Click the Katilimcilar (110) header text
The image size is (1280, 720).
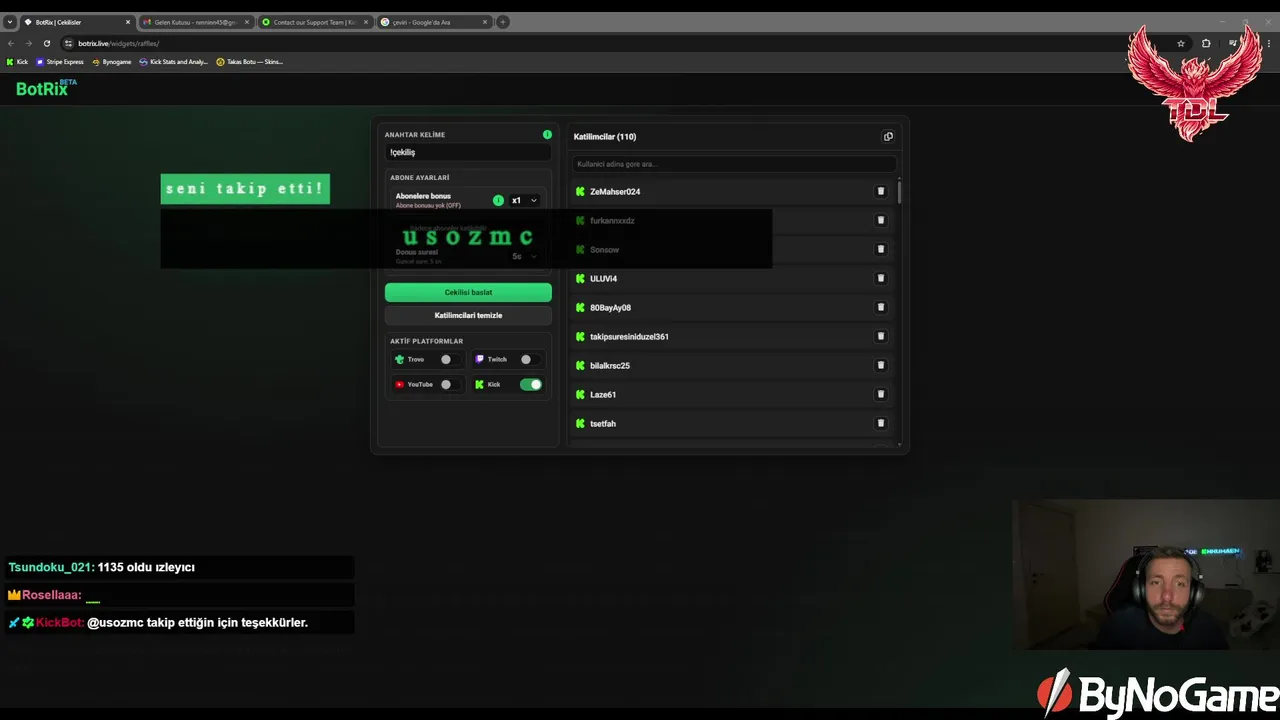click(x=605, y=137)
